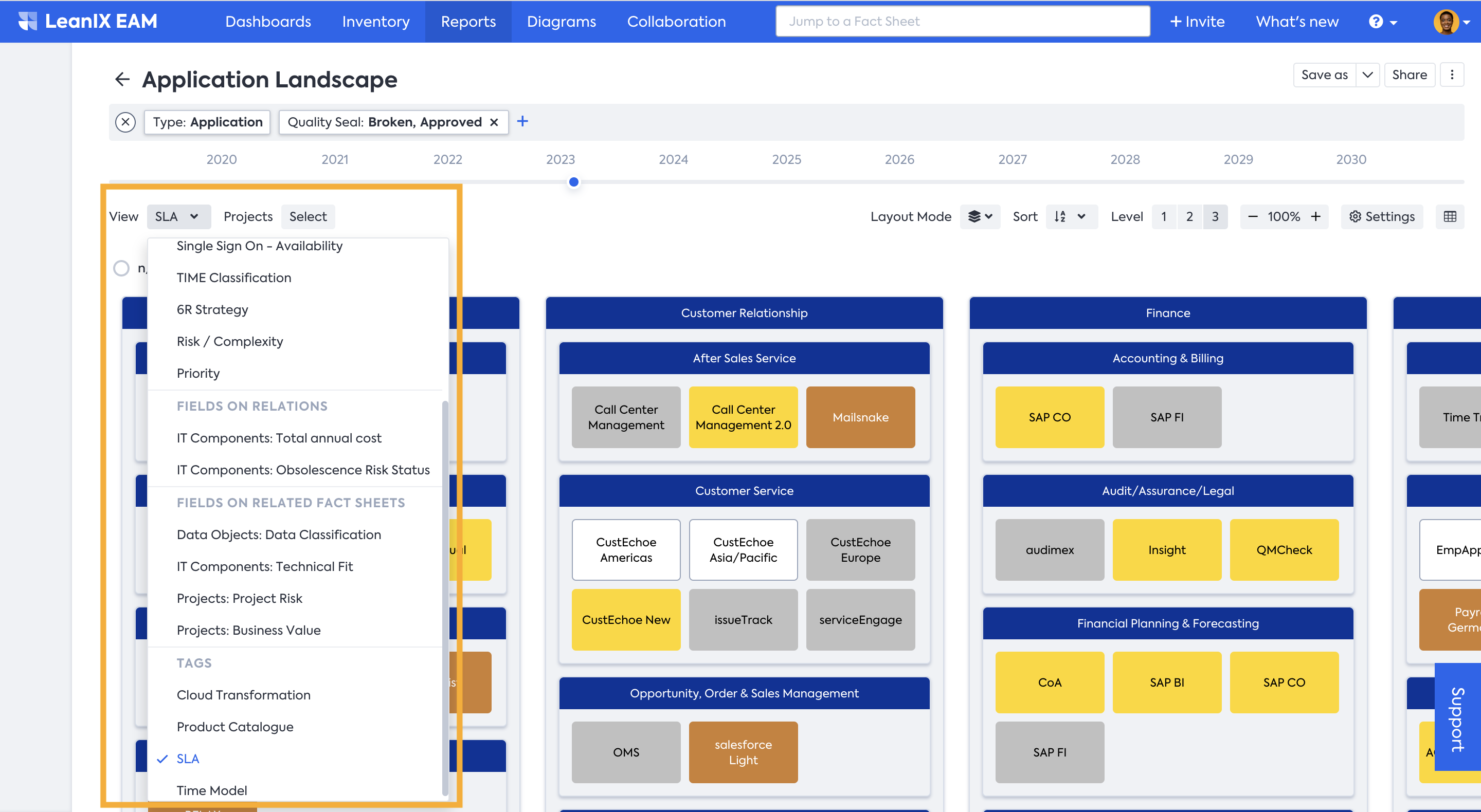The height and width of the screenshot is (812, 1481).
Task: Choose TIME Classification view option
Action: click(x=233, y=278)
